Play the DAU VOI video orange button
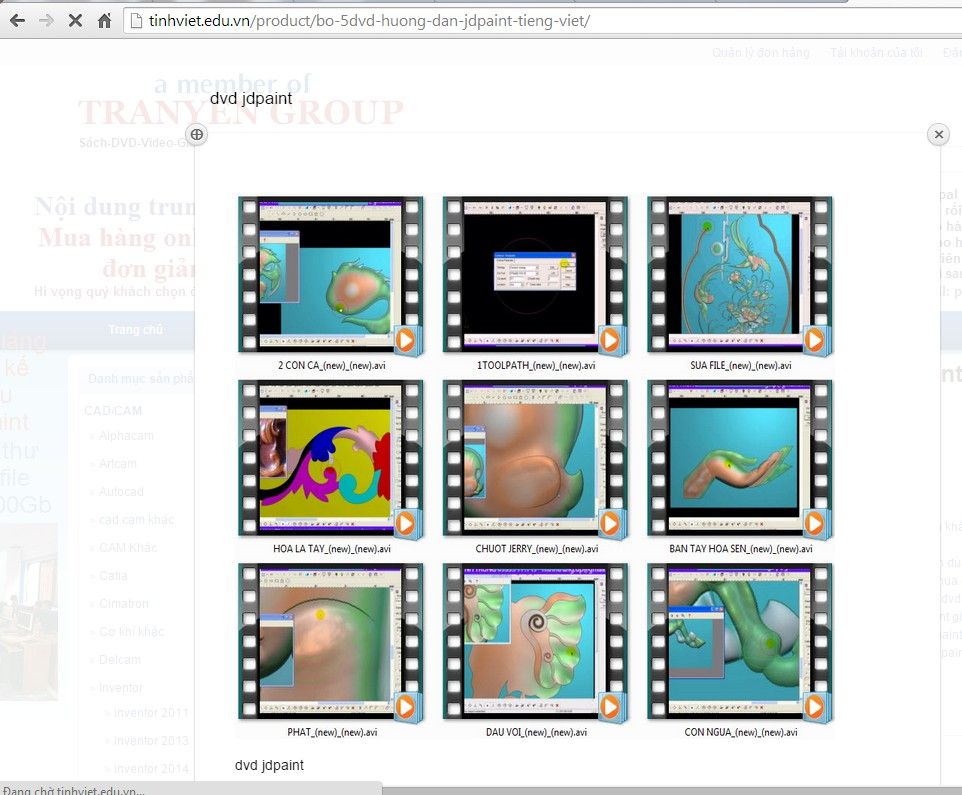The width and height of the screenshot is (962, 795). pos(609,707)
